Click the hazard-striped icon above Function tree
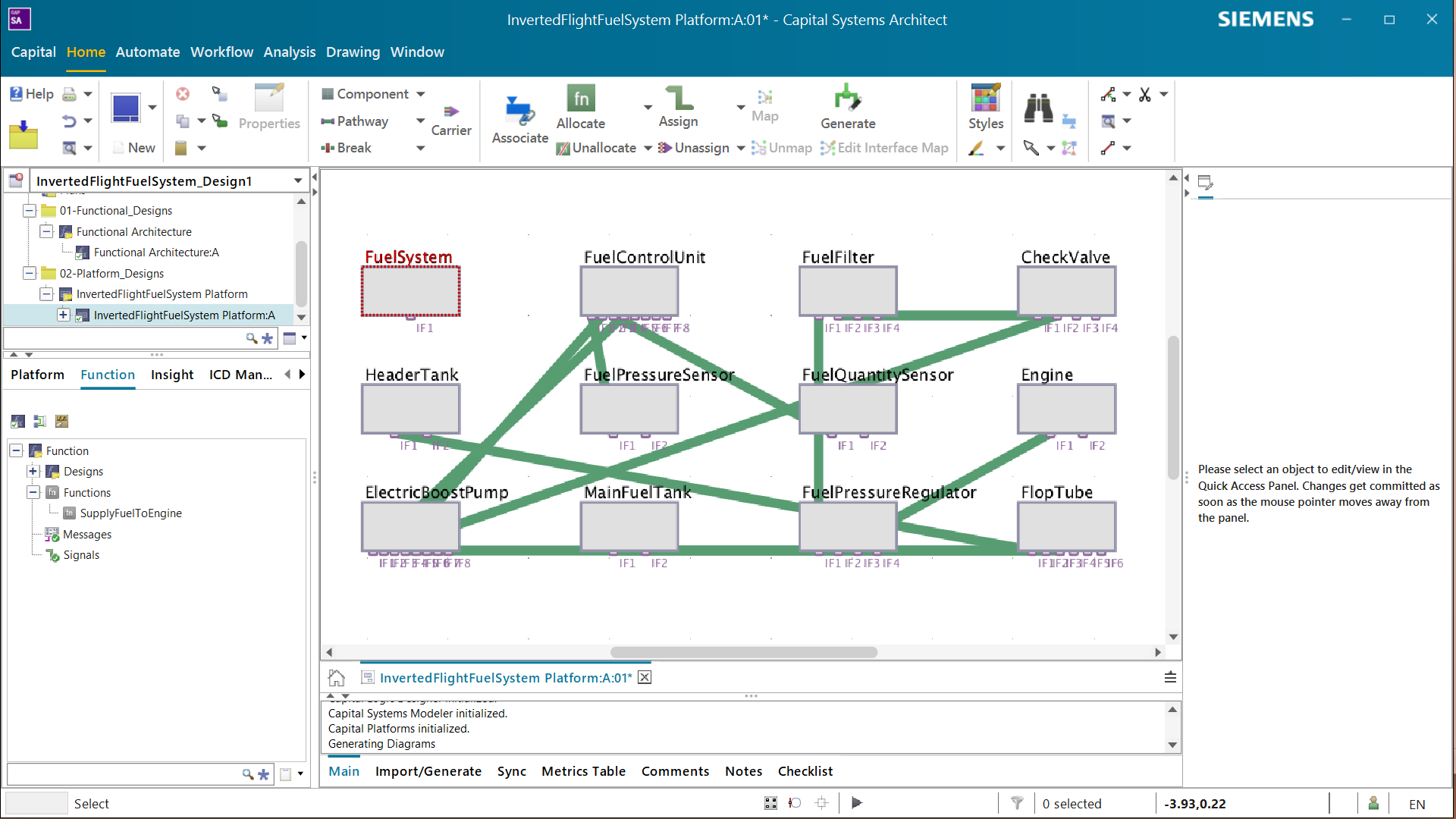Screen dimensions: 1456x819 pos(62,421)
